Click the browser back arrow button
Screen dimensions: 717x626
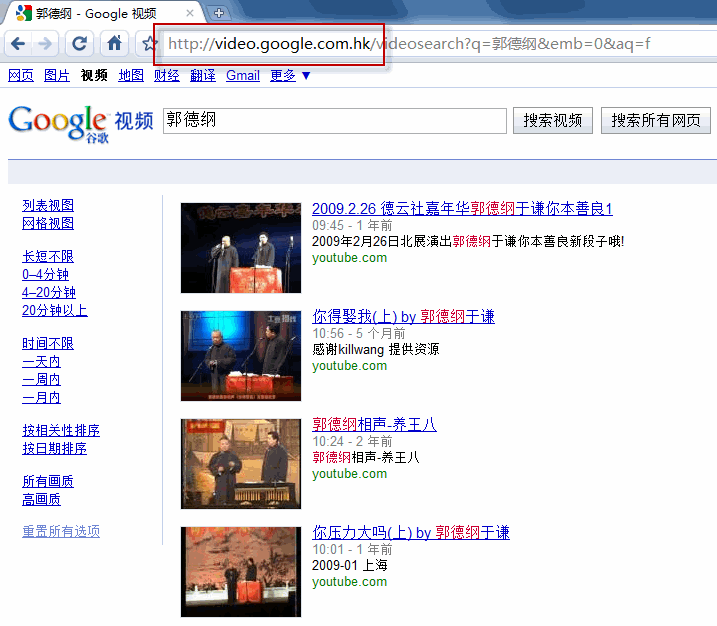point(18,44)
